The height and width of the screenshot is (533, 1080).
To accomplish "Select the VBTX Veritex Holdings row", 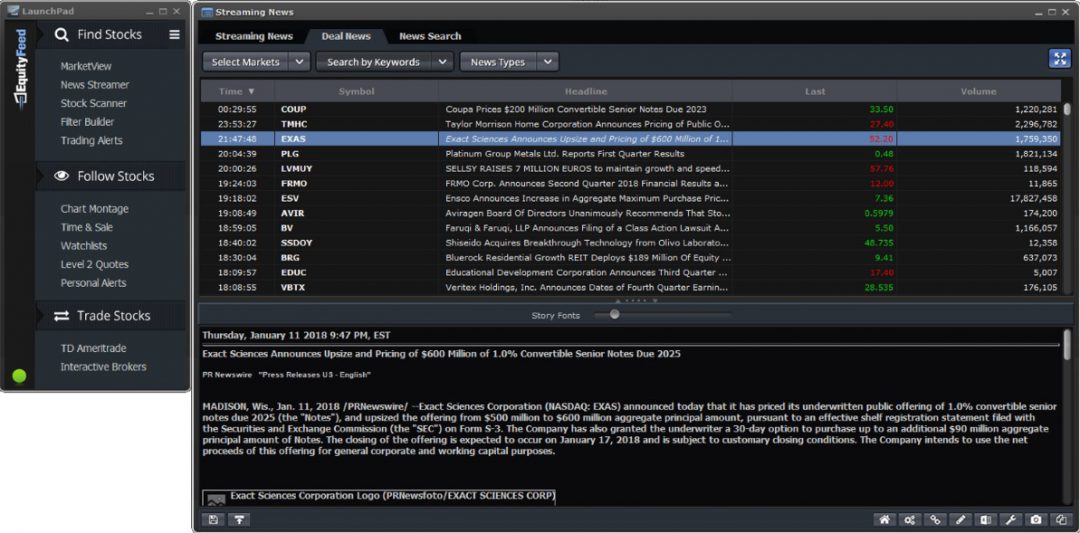I will (631, 287).
